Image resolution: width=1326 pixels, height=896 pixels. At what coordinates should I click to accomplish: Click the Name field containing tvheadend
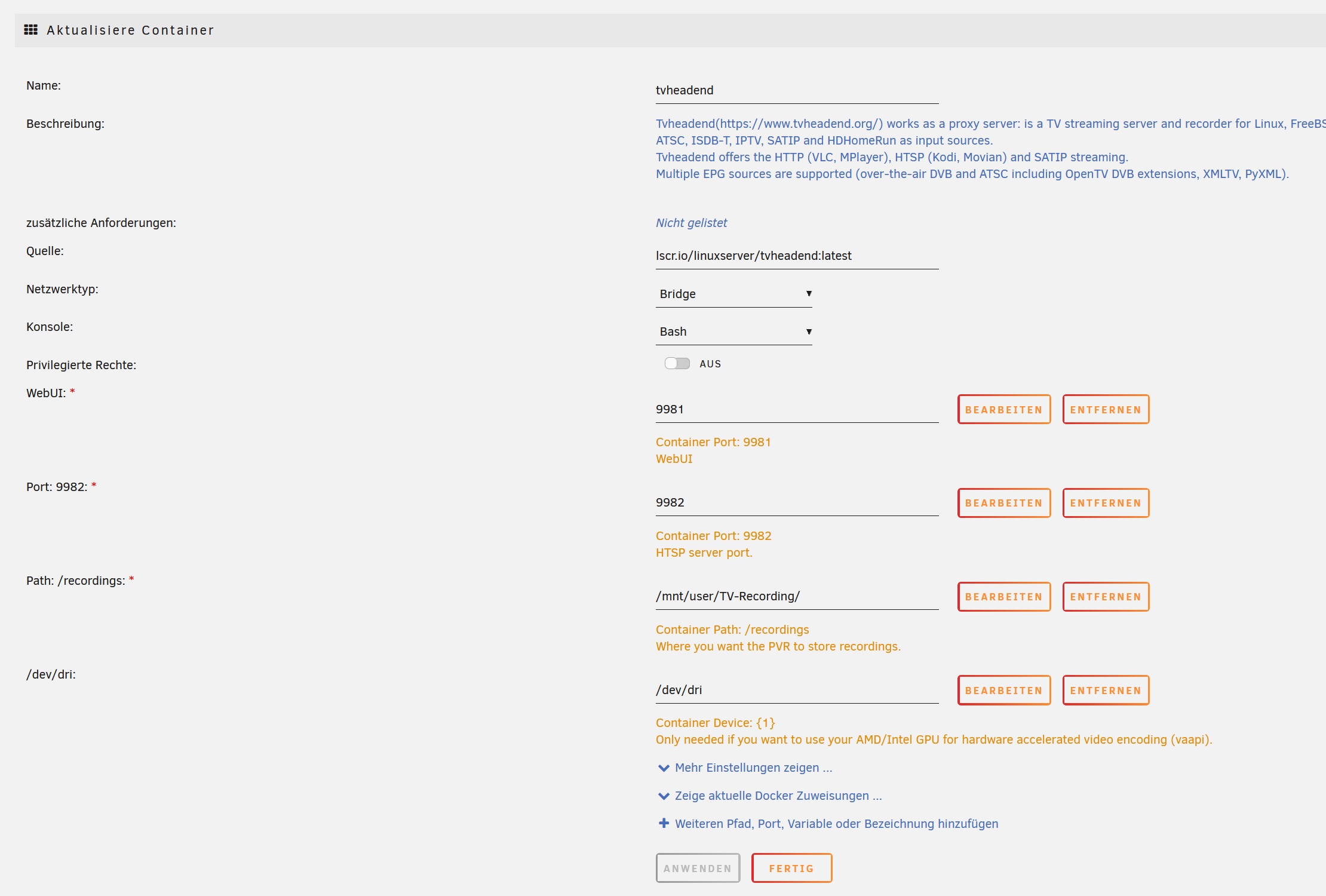pos(797,90)
